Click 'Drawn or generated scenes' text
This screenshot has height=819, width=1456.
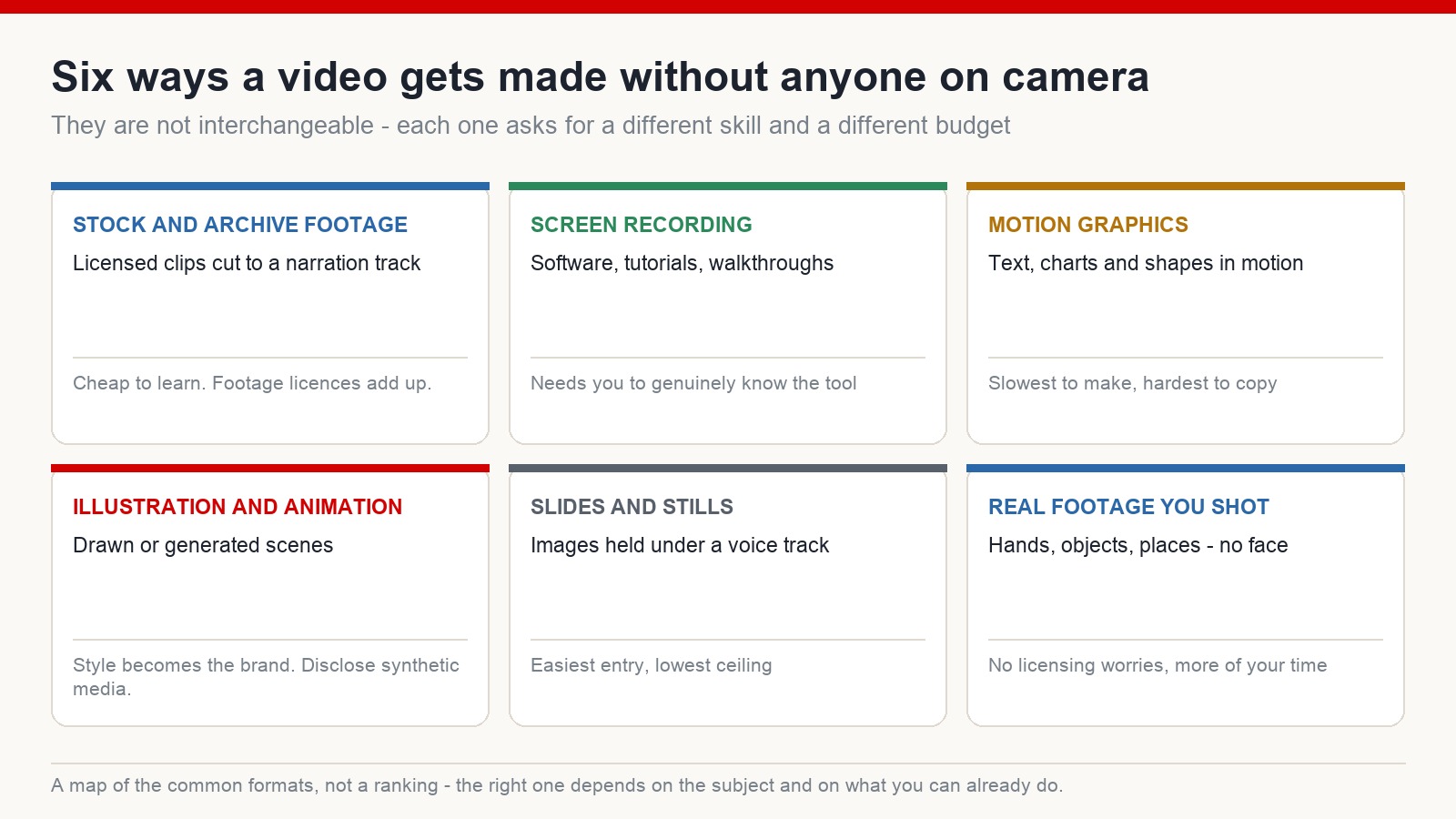point(203,546)
